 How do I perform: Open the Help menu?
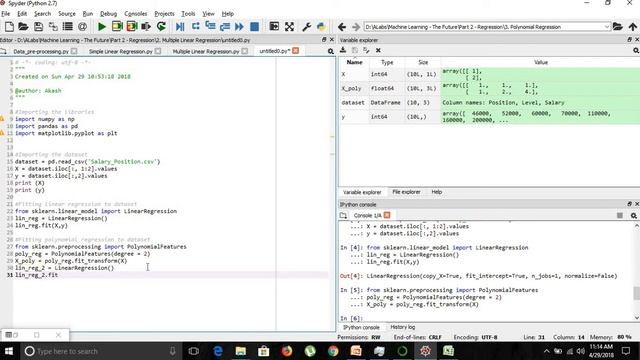click(x=228, y=13)
